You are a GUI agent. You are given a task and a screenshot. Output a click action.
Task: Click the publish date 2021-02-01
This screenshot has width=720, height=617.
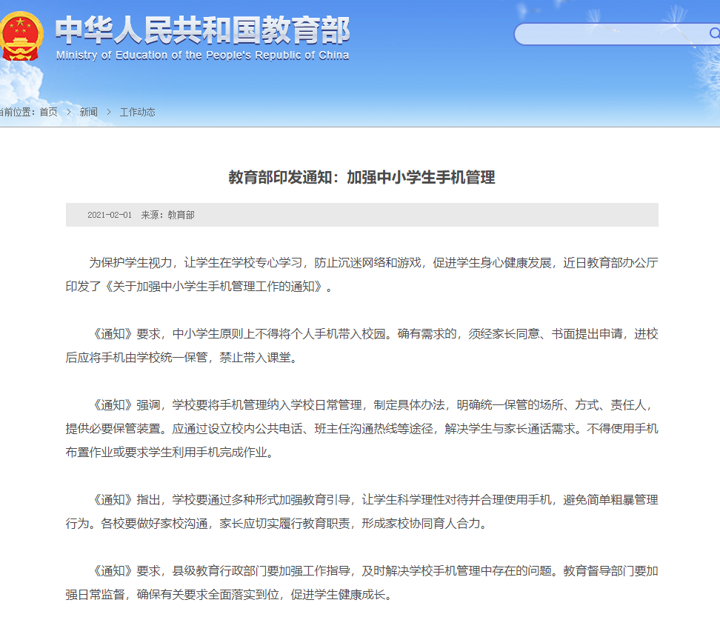(x=109, y=215)
